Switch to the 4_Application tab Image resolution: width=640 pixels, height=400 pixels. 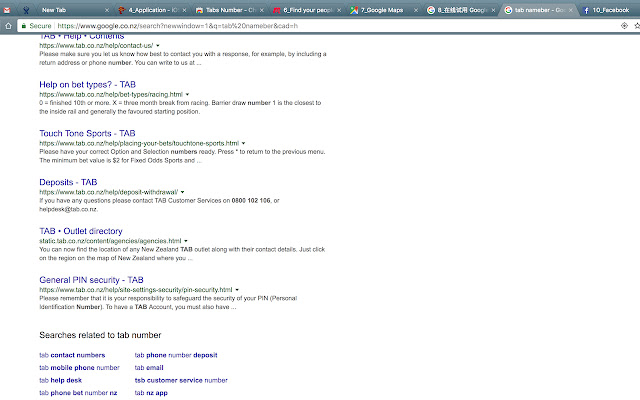(x=149, y=10)
